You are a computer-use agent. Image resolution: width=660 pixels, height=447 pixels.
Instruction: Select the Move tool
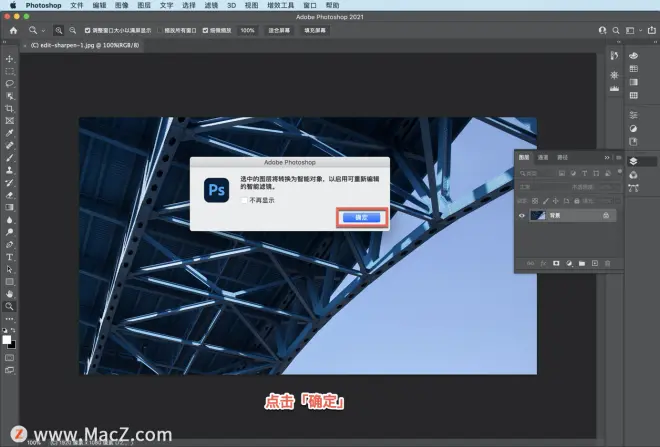coord(9,59)
